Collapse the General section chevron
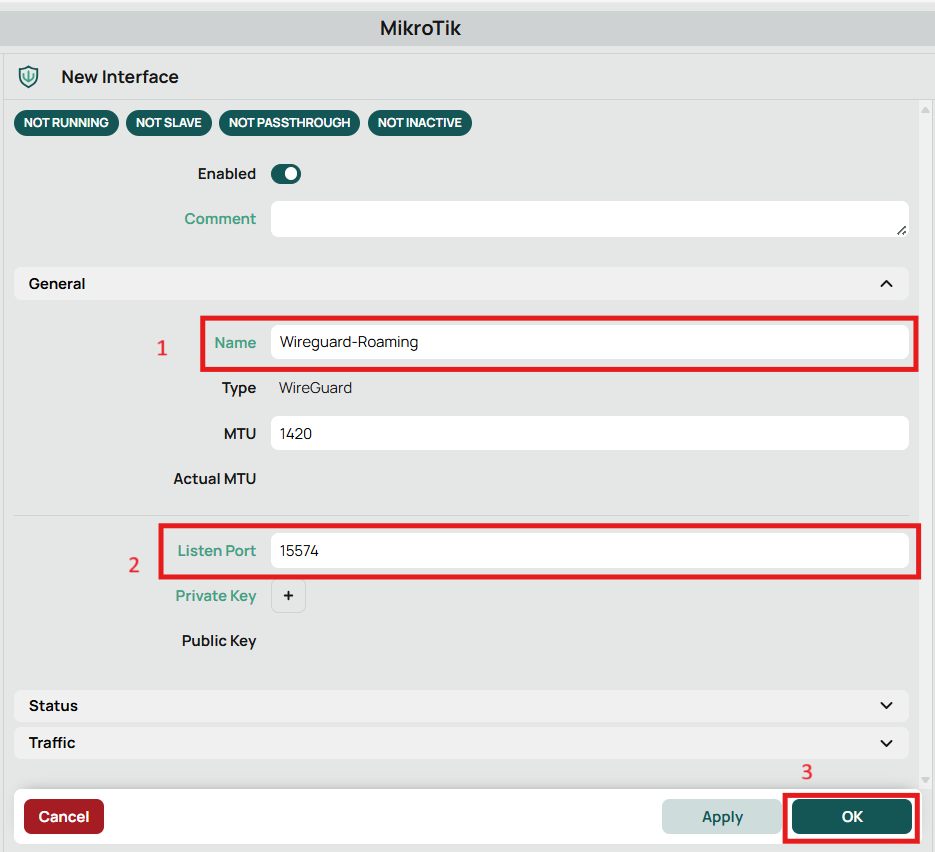This screenshot has width=935, height=852. pos(887,284)
